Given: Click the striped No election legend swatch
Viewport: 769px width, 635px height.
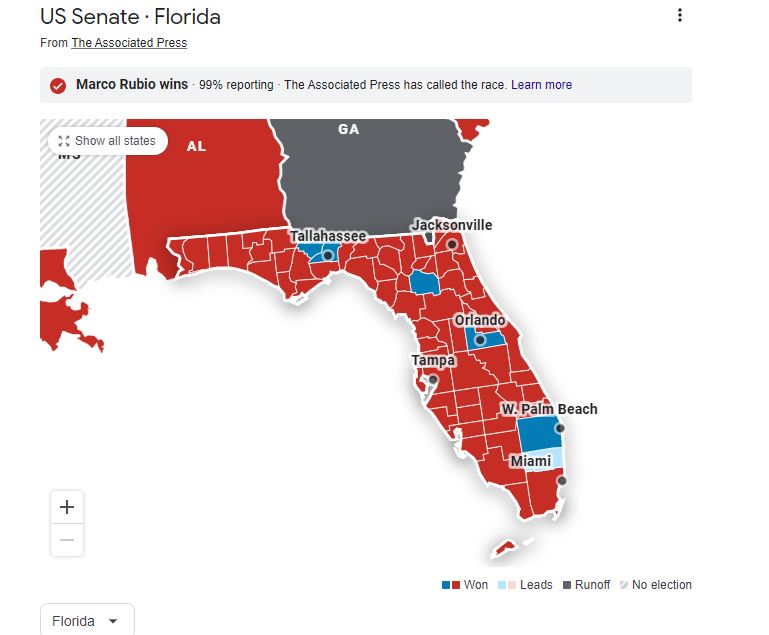Looking at the screenshot, I should click(x=625, y=585).
